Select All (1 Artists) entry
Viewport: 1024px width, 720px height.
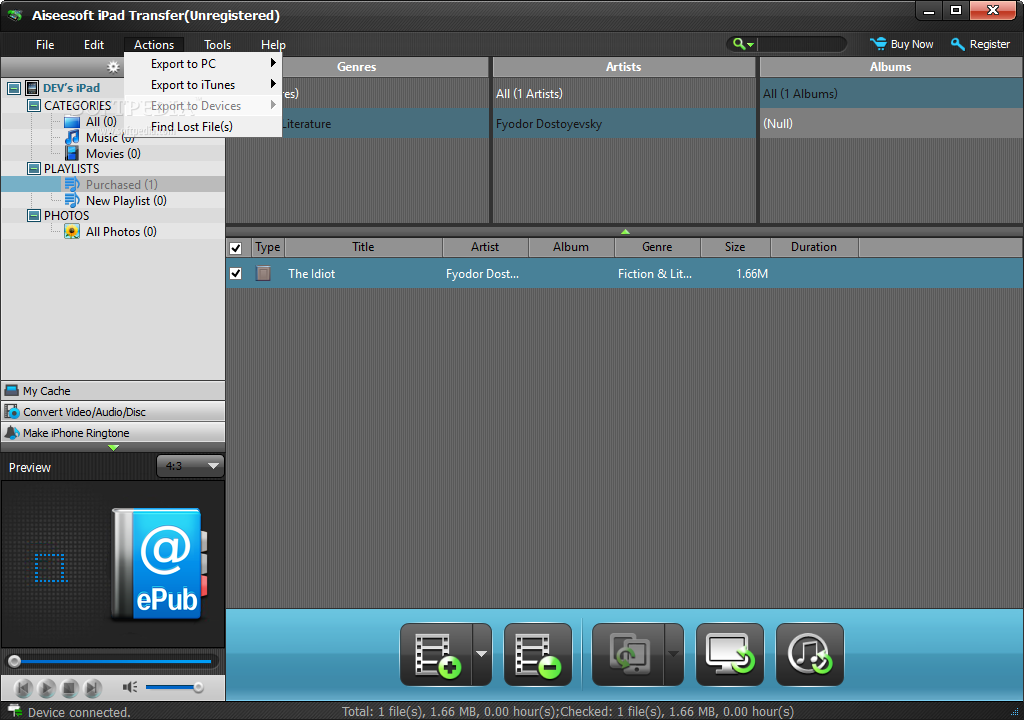(x=624, y=93)
